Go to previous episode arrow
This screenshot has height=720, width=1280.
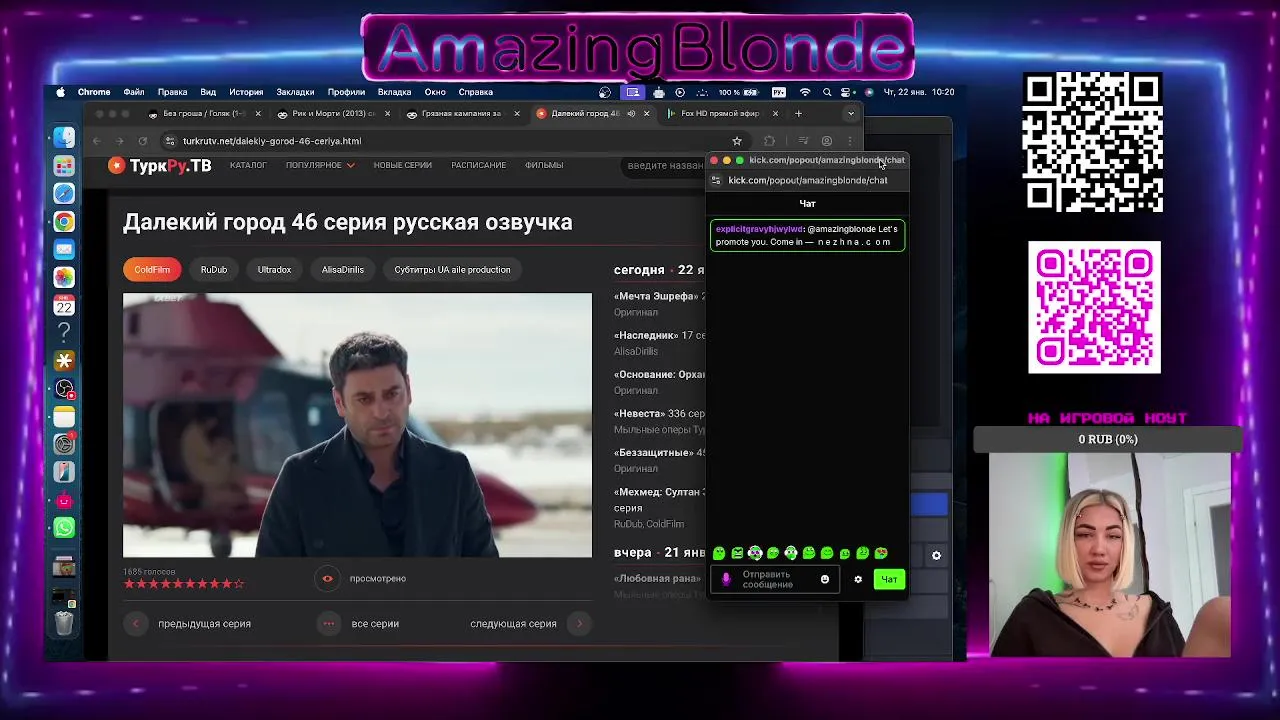pyautogui.click(x=136, y=624)
